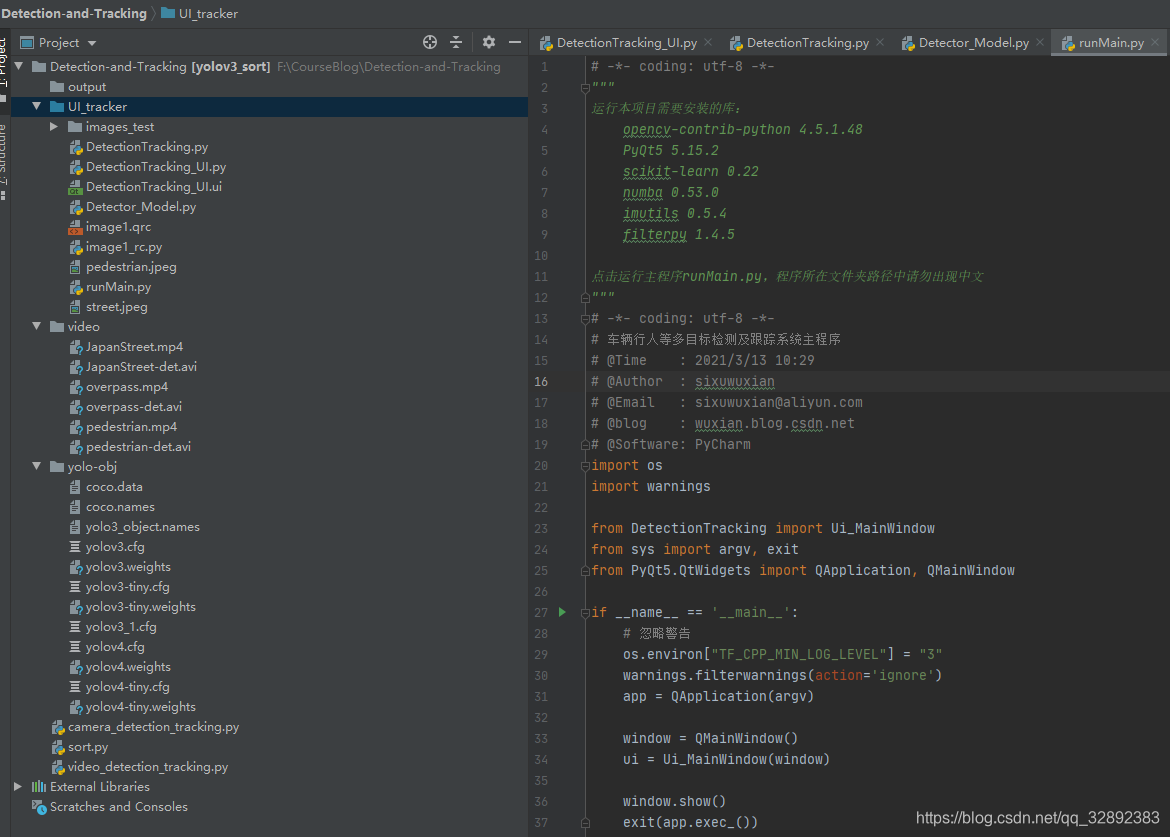Click the locate-in-project crosshair icon
1170x837 pixels.
pos(430,43)
